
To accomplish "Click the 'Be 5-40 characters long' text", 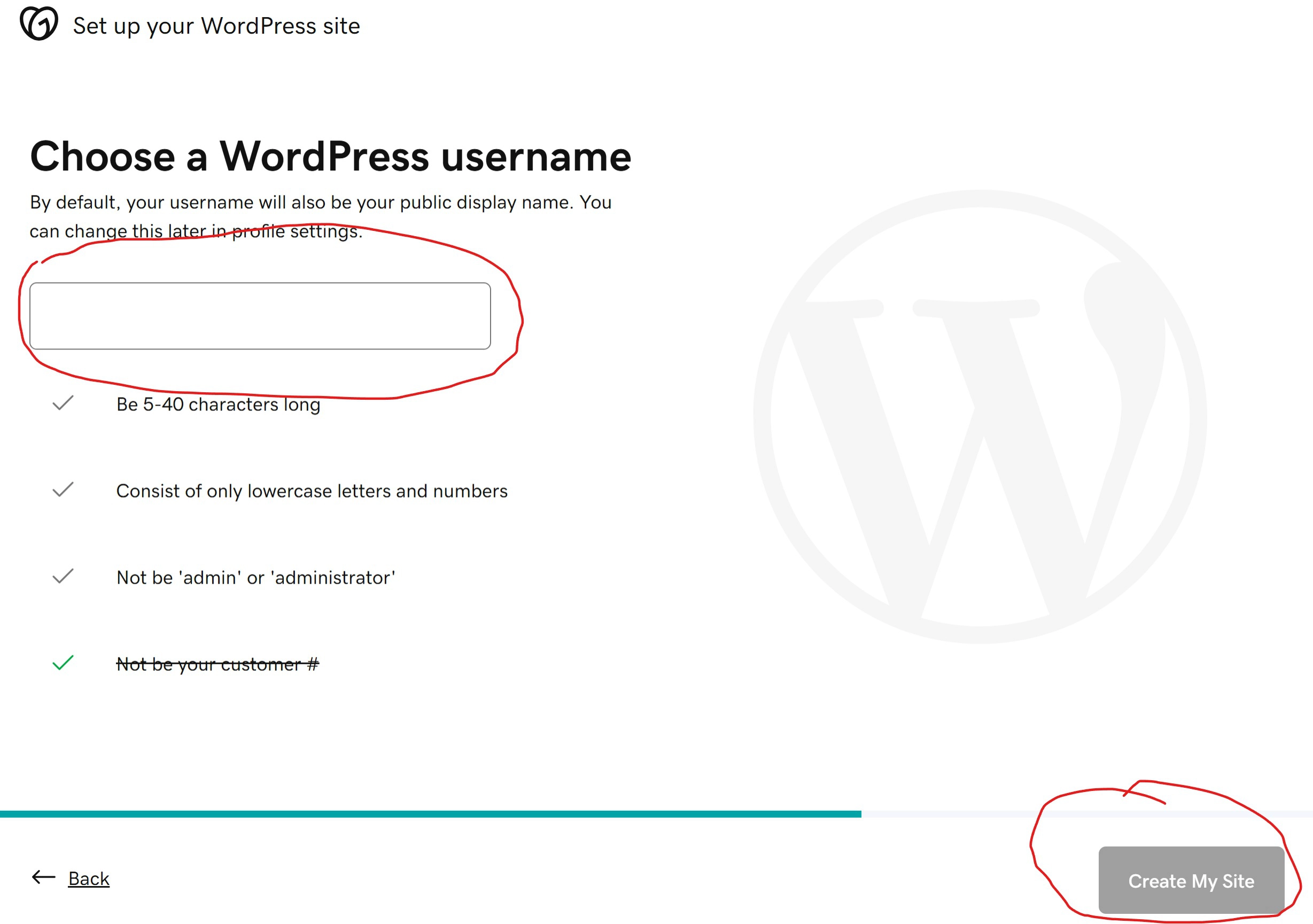I will click(x=219, y=404).
